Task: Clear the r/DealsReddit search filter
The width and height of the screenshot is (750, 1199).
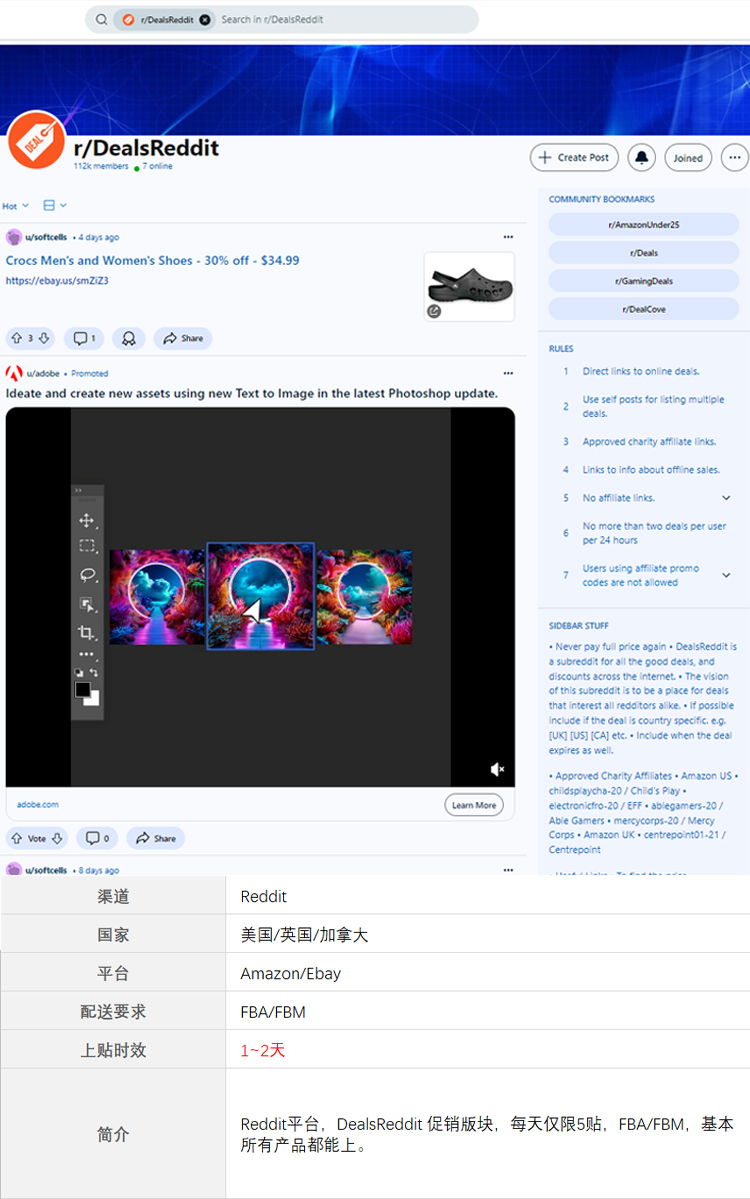Action: (x=205, y=19)
